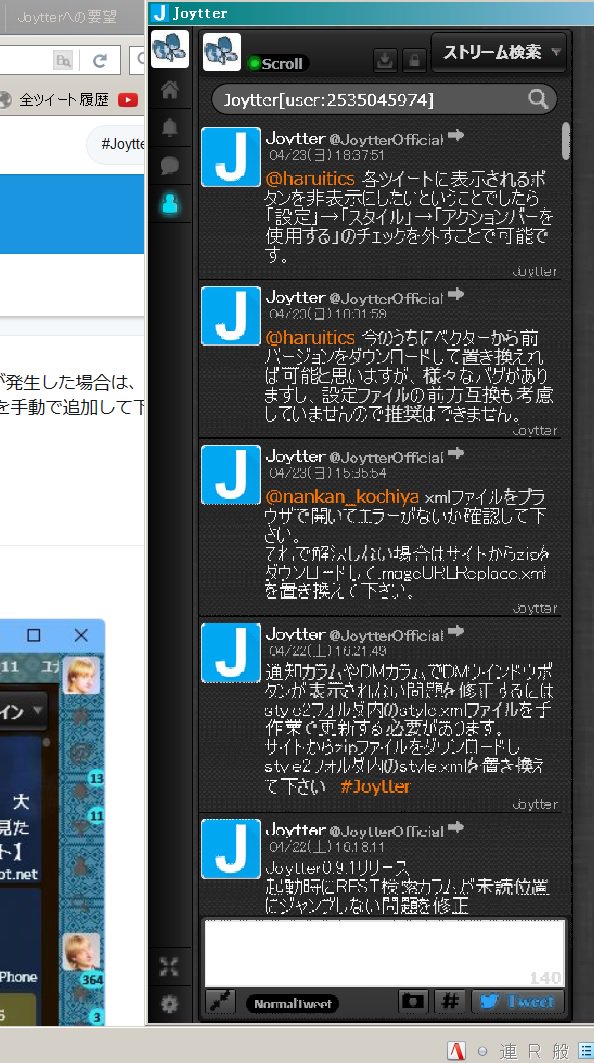Viewport: 594px width, 1063px height.
Task: Click the Joytter[user:2535045974] search field
Action: pos(384,100)
